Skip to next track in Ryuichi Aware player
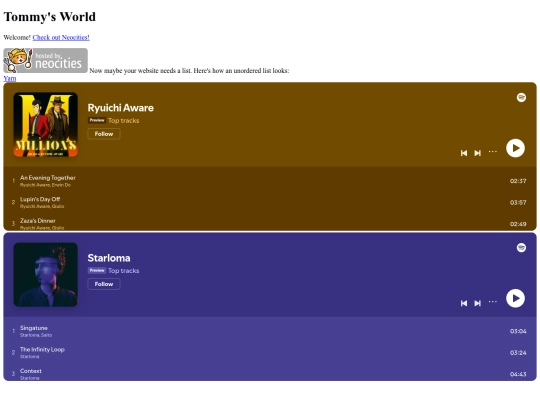The width and height of the screenshot is (540, 405). click(477, 153)
